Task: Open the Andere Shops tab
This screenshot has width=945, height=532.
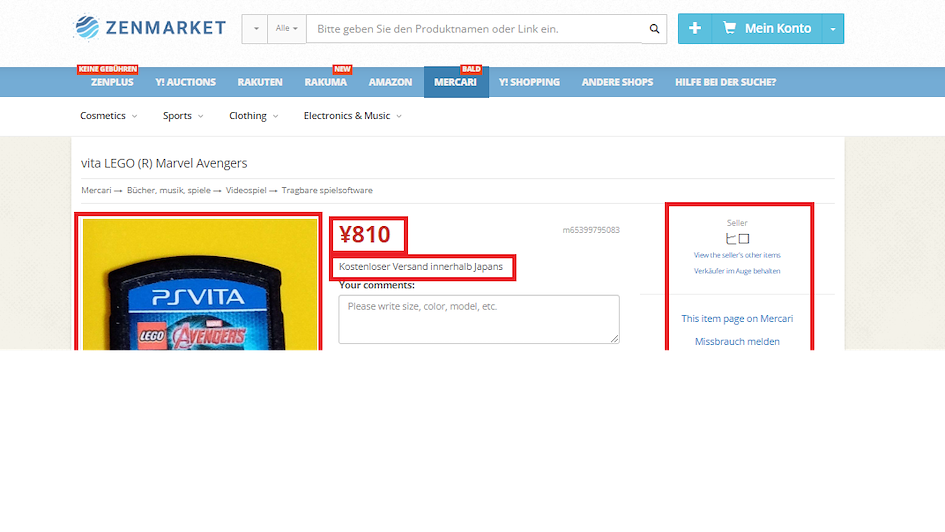Action: coord(617,82)
